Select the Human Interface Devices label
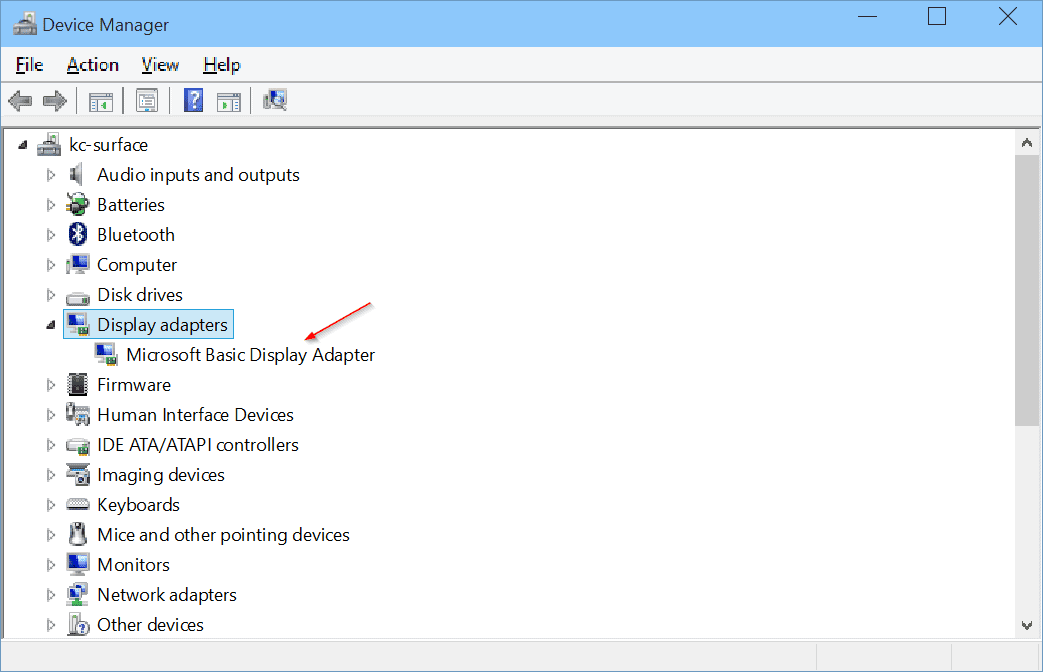The image size is (1043, 672). (196, 415)
